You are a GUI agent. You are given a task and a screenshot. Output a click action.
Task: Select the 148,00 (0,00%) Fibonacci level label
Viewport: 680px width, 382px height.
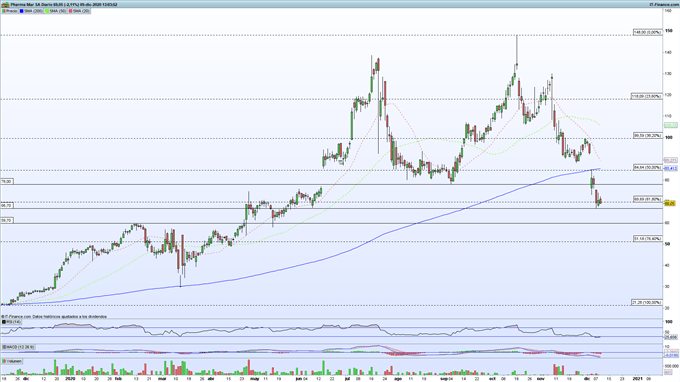[647, 33]
